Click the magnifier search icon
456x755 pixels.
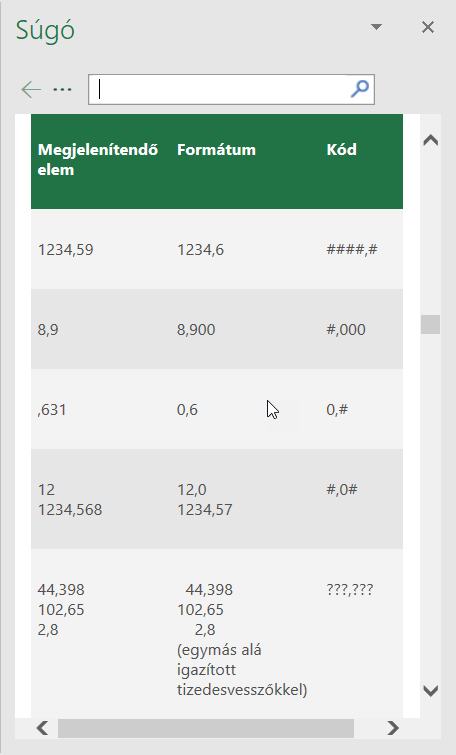click(360, 89)
